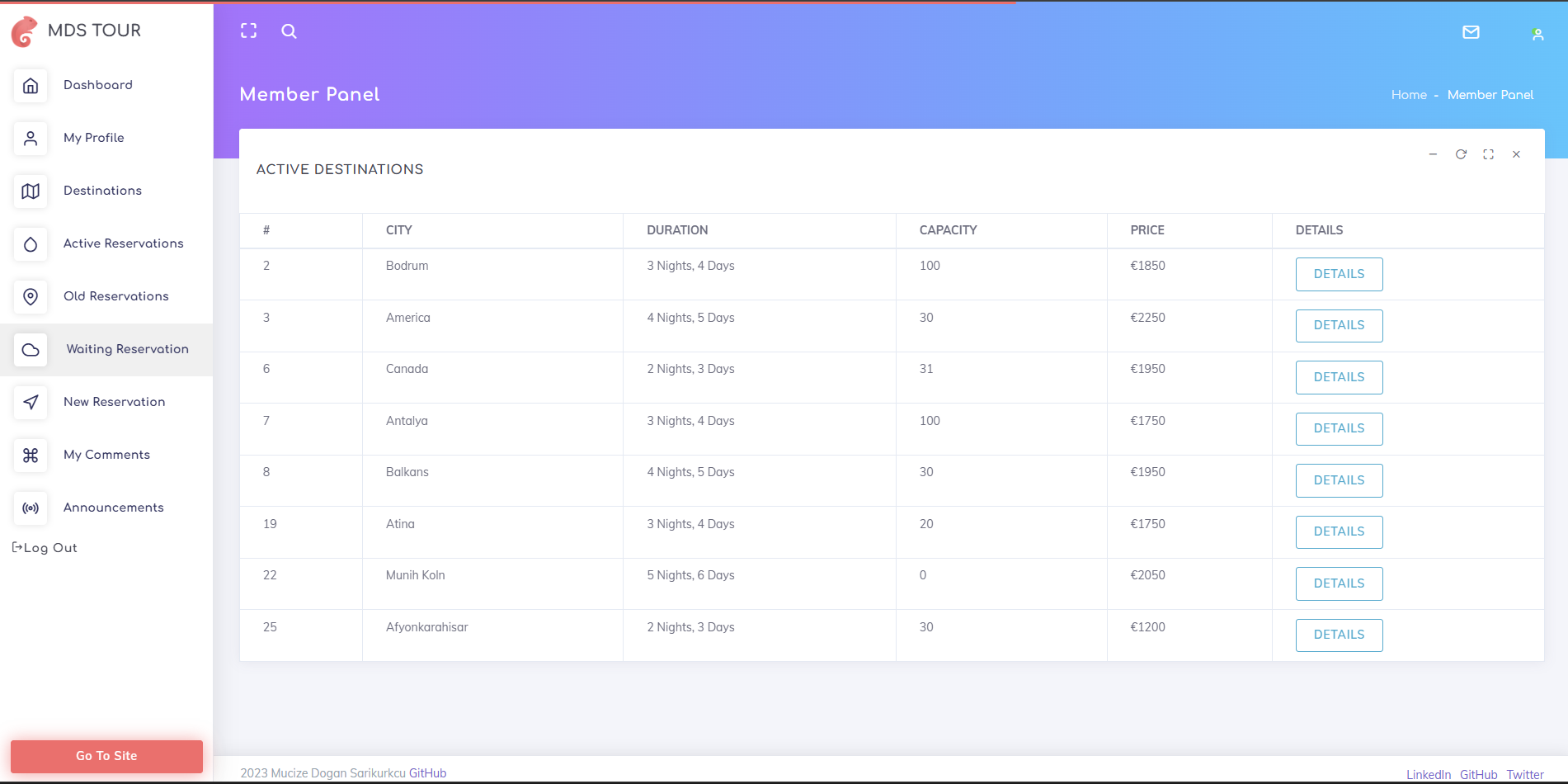Click the MDS TOUR chameleon logo
Viewport: 1568px width, 784px height.
point(24,31)
